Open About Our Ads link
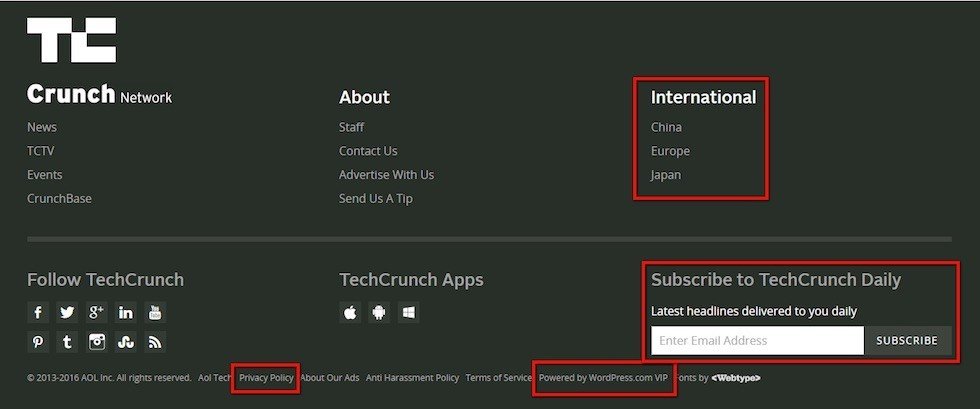This screenshot has height=409, width=980. pos(330,378)
